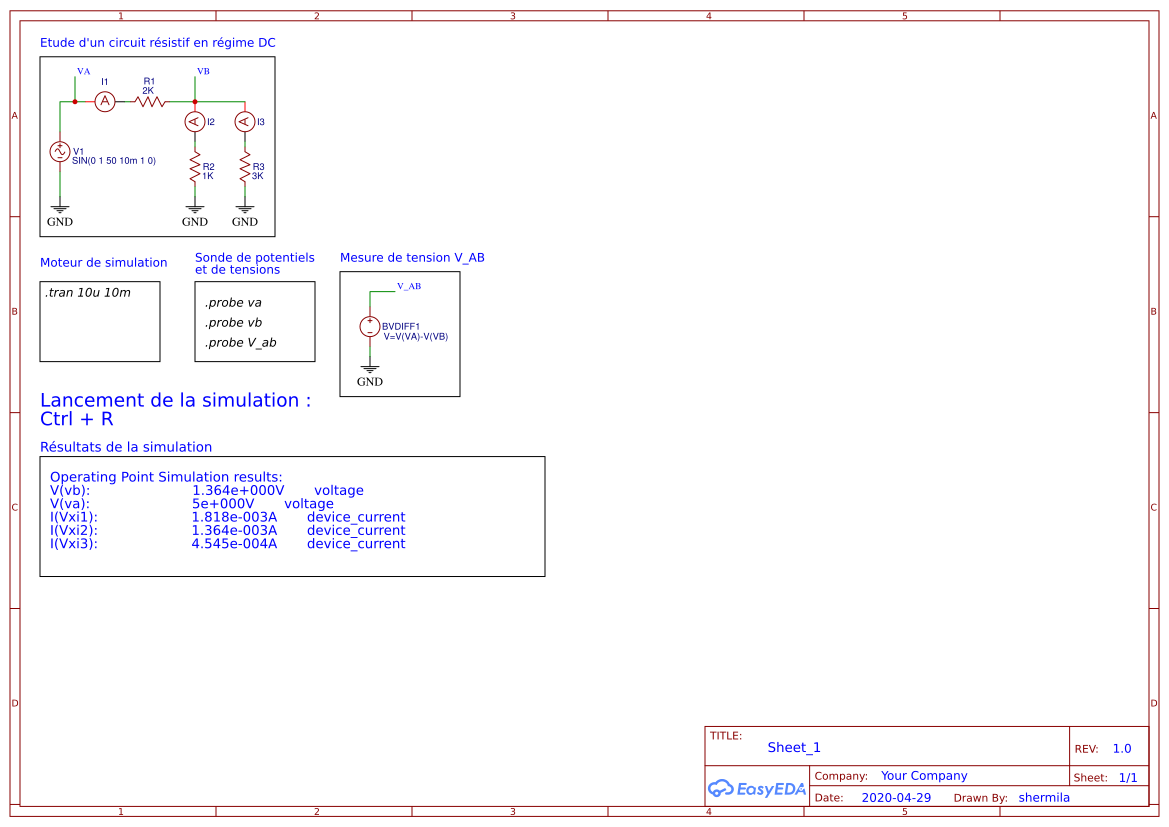This screenshot has width=1169, height=827.
Task: Select the current probe I3 symbol
Action: [243, 122]
